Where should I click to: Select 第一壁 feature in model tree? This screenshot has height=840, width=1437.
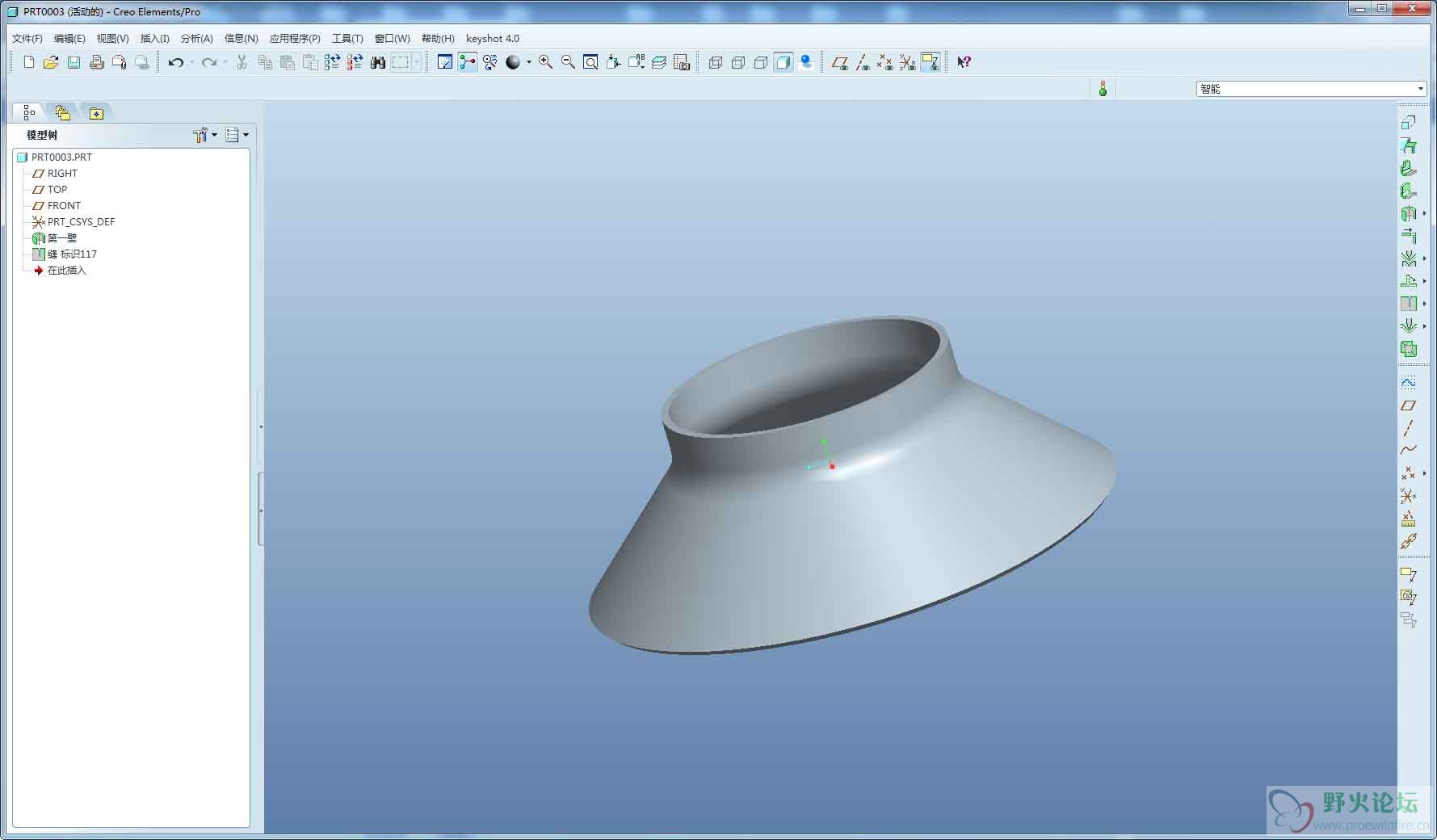(54, 238)
